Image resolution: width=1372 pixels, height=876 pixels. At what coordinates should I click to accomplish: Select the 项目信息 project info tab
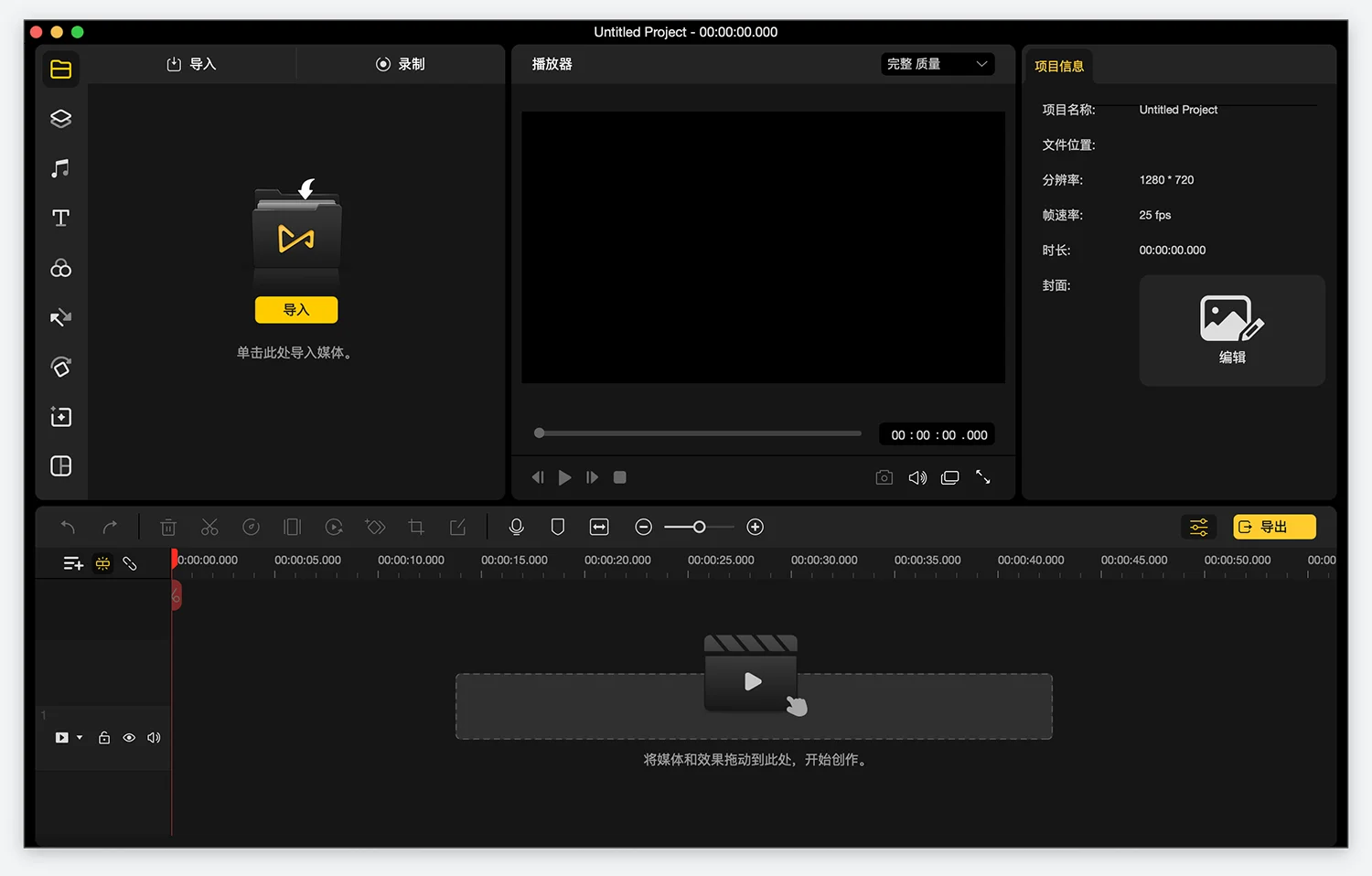tap(1059, 66)
